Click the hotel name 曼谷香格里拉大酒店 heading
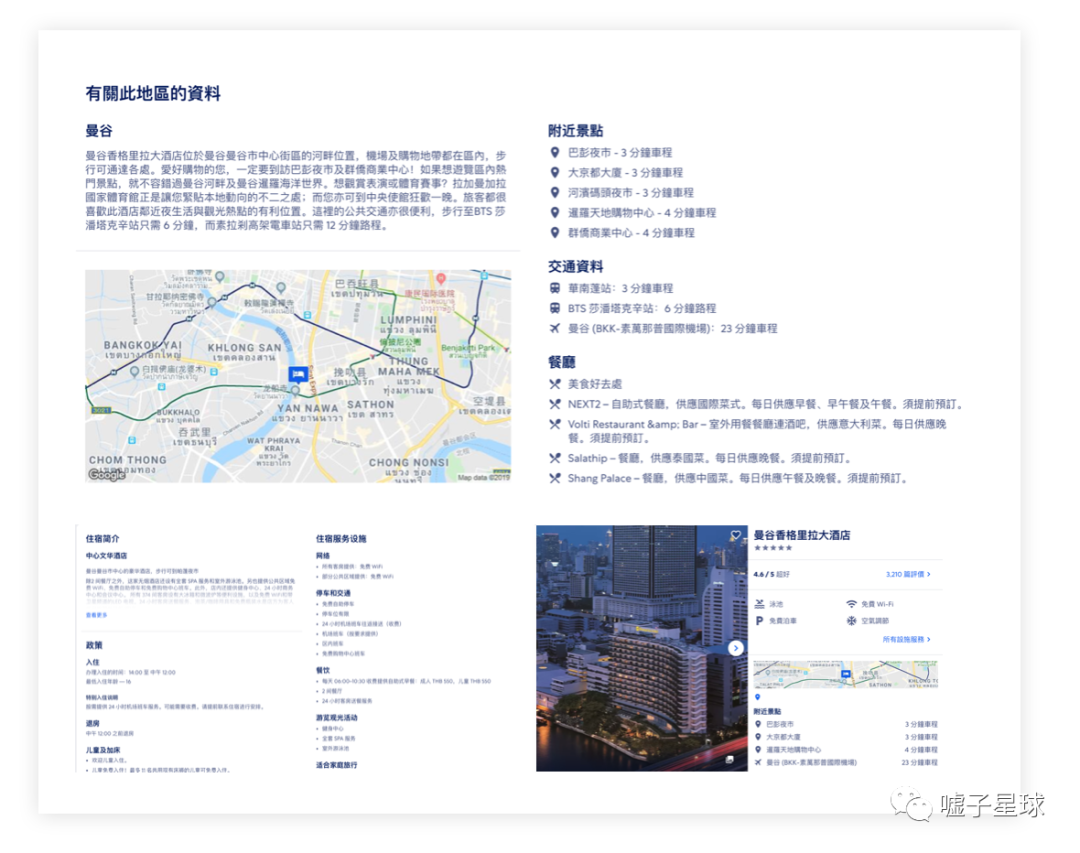1080x853 pixels. pos(802,535)
